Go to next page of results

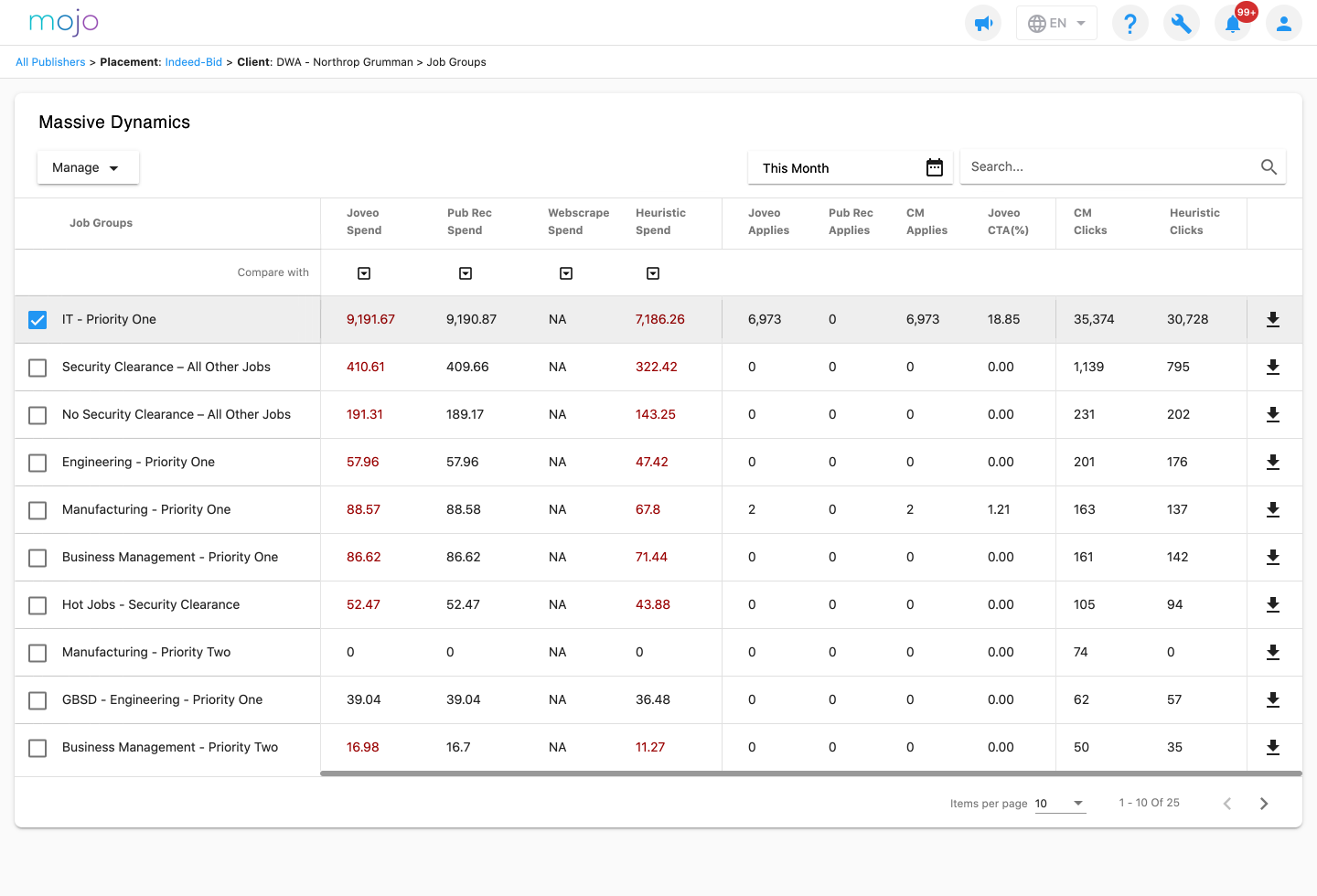pyautogui.click(x=1263, y=804)
